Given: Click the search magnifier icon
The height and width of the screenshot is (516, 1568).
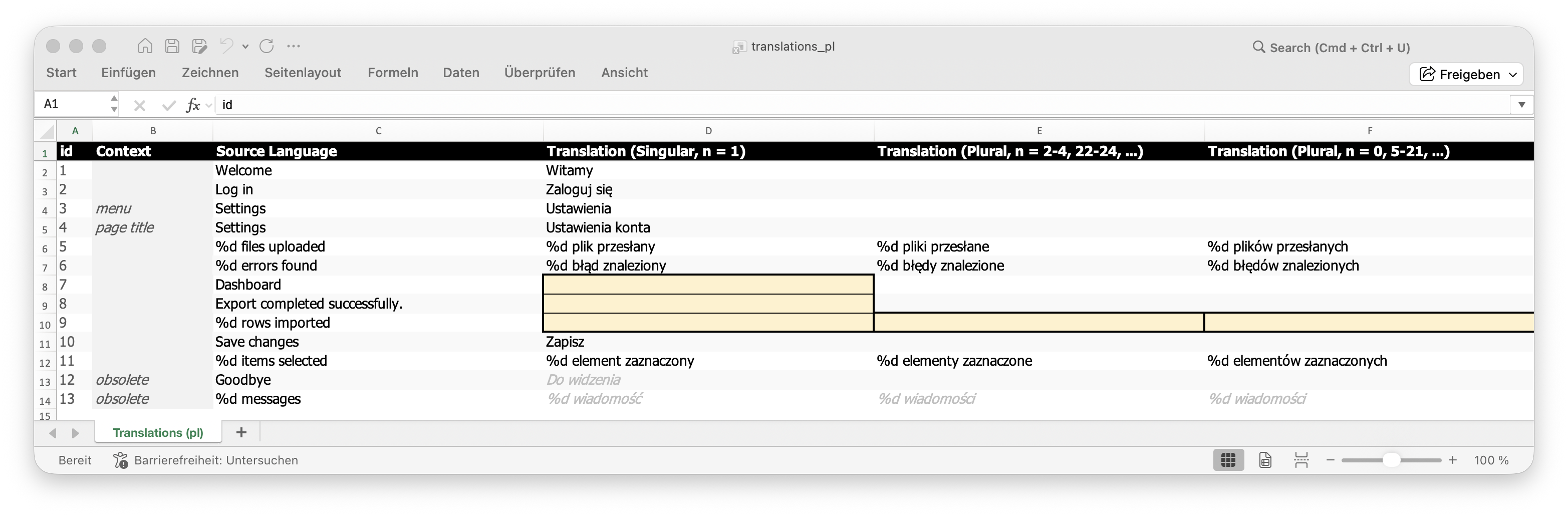Looking at the screenshot, I should pos(1258,47).
